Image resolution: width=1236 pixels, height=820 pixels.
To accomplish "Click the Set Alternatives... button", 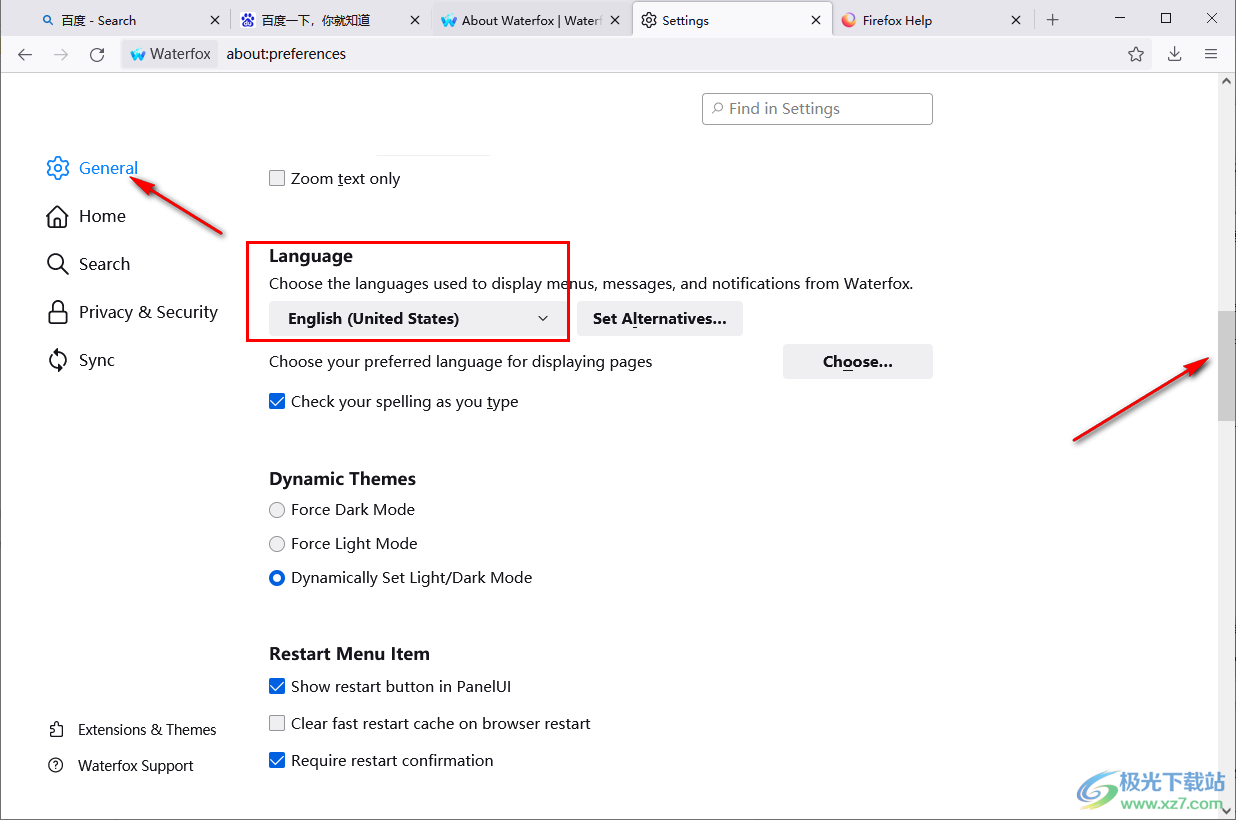I will click(660, 319).
